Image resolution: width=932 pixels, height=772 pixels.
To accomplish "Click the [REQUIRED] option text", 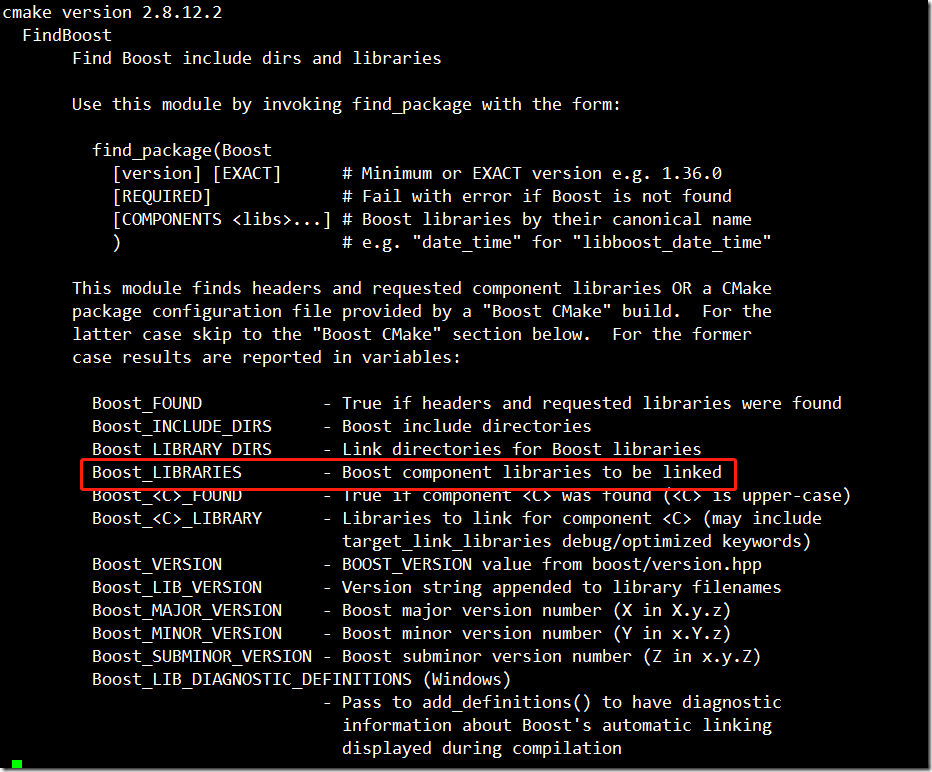I will click(x=161, y=196).
